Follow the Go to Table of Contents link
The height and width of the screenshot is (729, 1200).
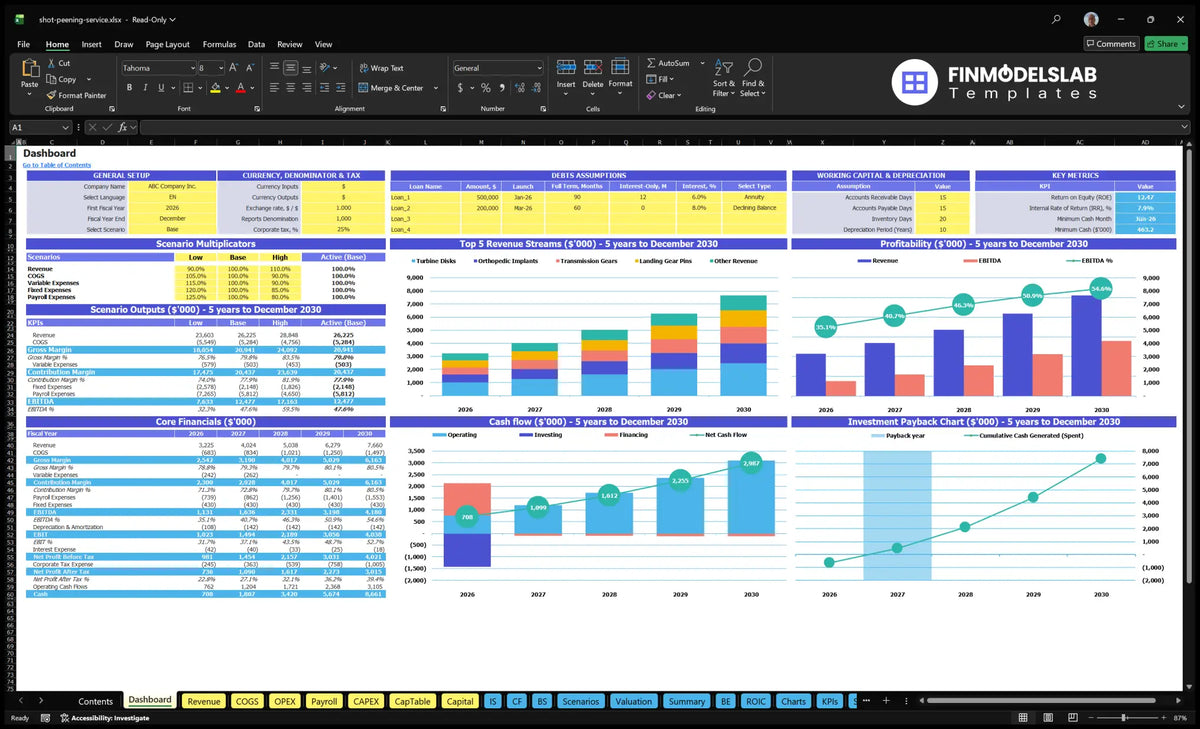click(x=57, y=165)
